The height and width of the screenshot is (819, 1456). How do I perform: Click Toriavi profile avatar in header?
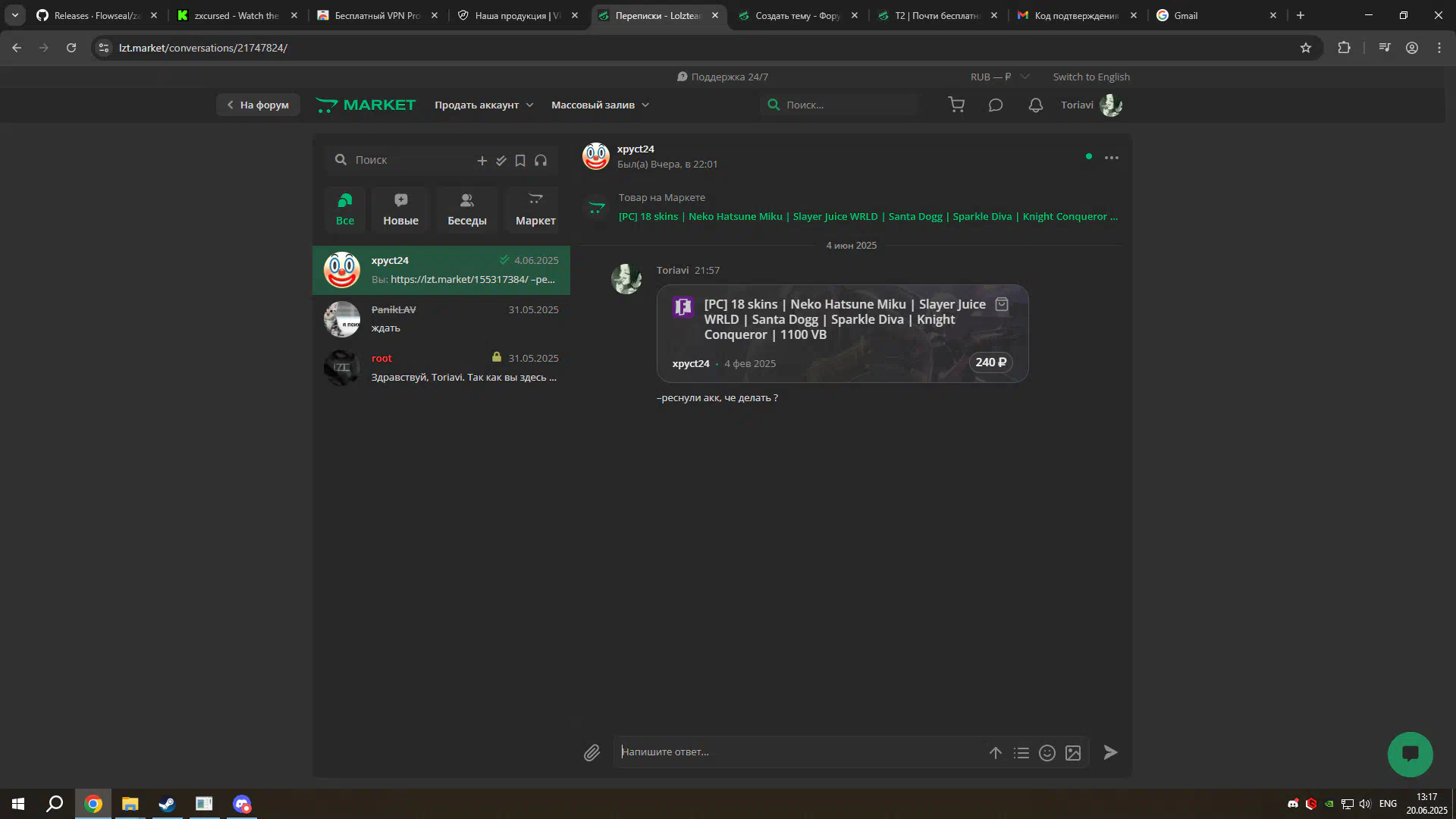pos(1111,105)
